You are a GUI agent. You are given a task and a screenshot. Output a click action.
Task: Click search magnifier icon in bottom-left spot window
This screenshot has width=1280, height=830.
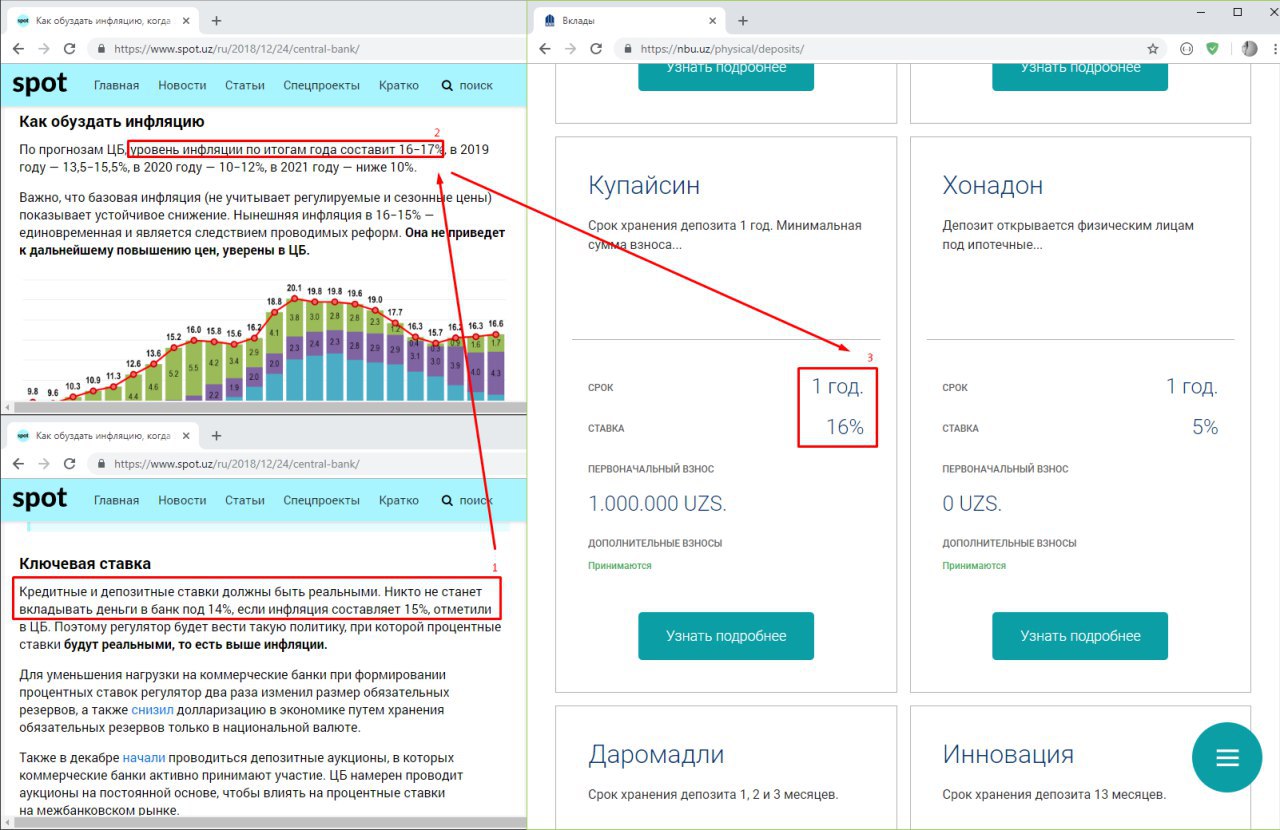[x=446, y=500]
